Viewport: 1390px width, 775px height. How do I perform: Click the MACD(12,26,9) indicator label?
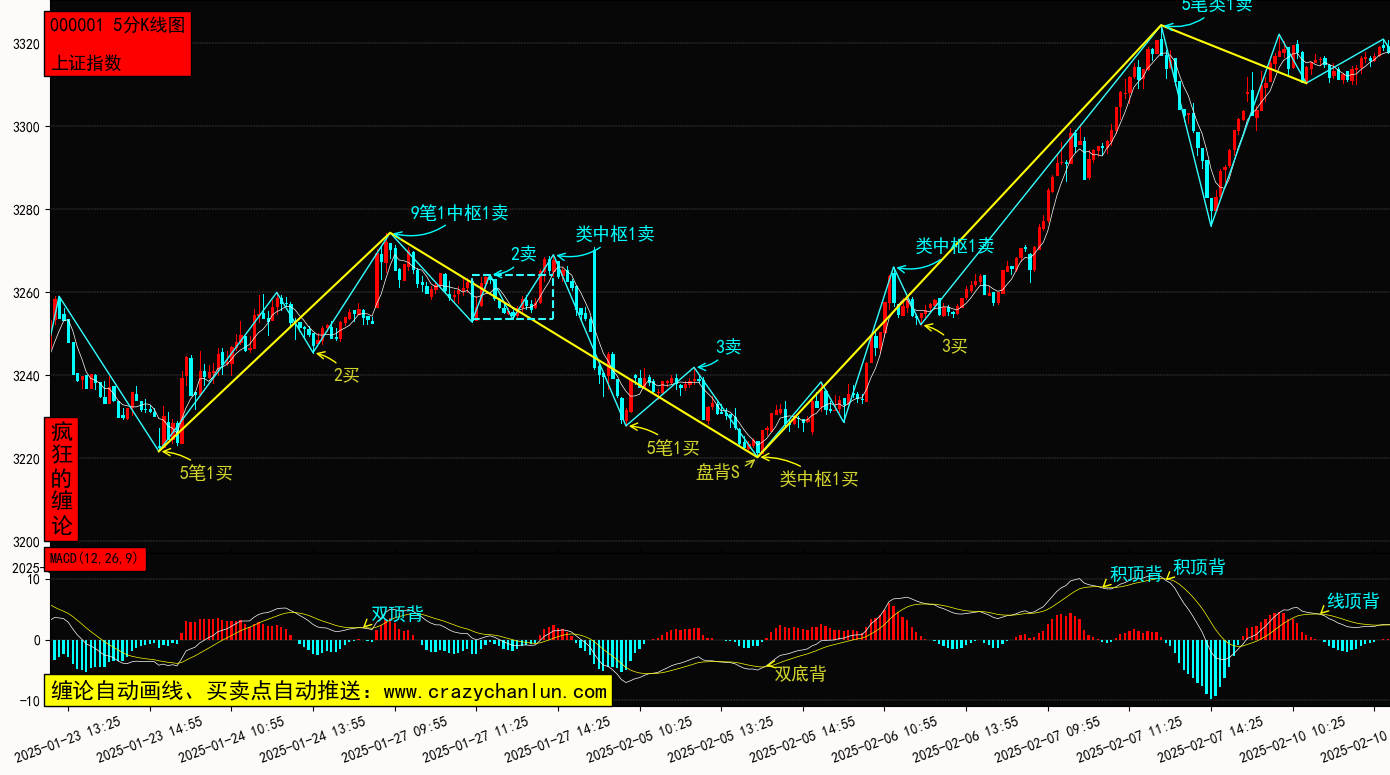point(96,558)
